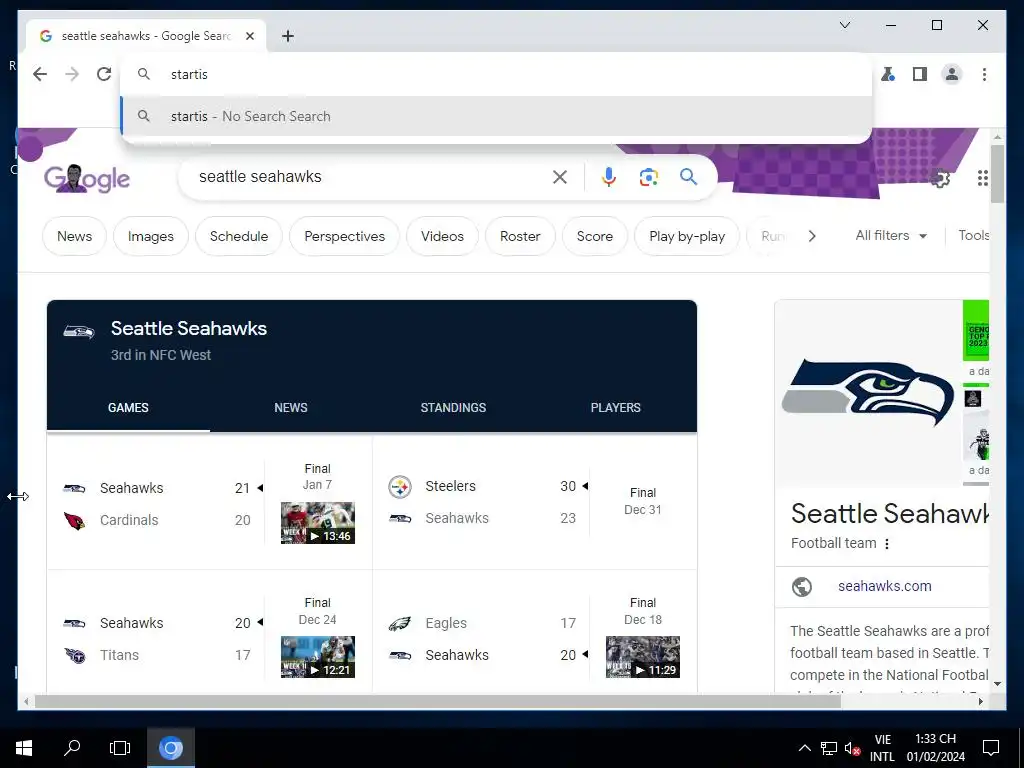
Task: Submit search with the magnifier icon
Action: click(x=688, y=177)
